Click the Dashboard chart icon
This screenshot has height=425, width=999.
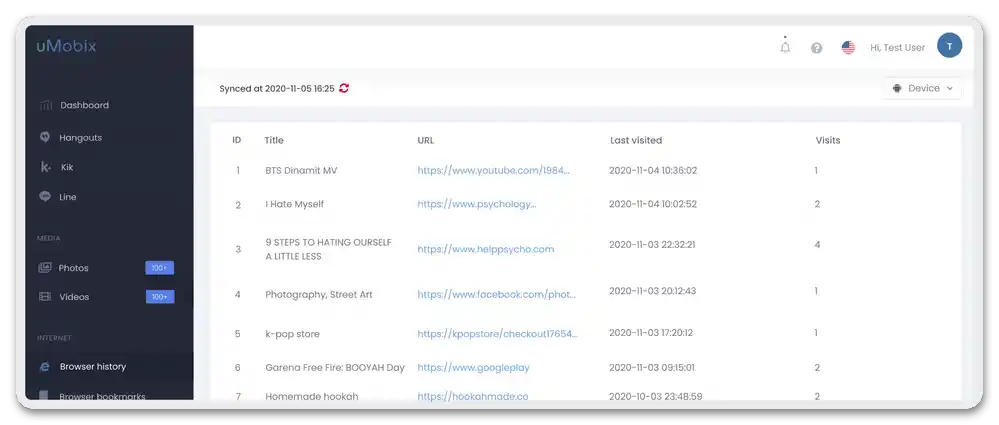(x=46, y=105)
